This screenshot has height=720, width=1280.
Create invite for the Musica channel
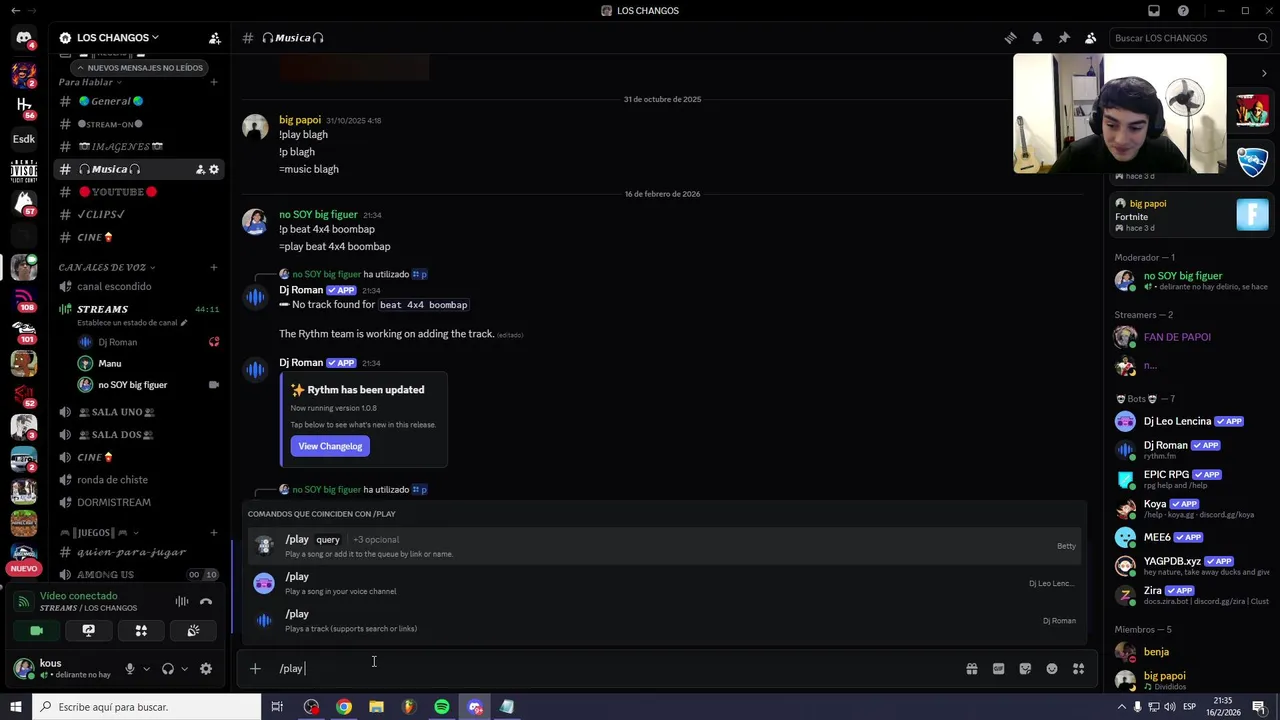pos(200,169)
